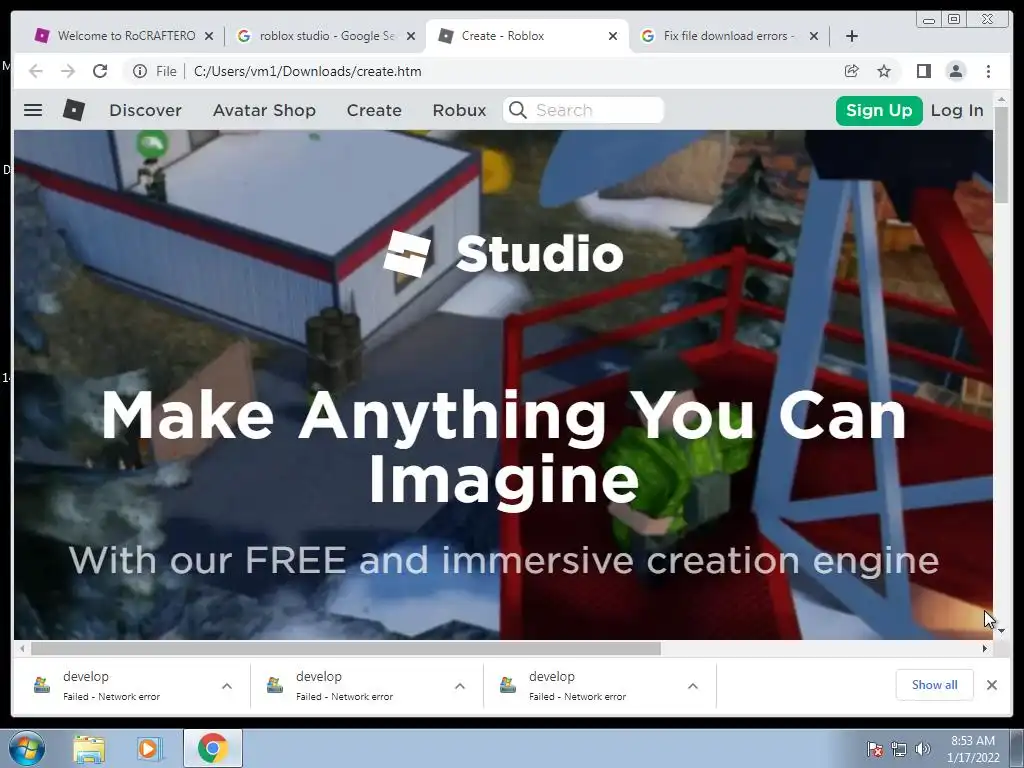This screenshot has width=1024, height=768.
Task: Click the Studio logo in the hero banner
Action: click(504, 253)
